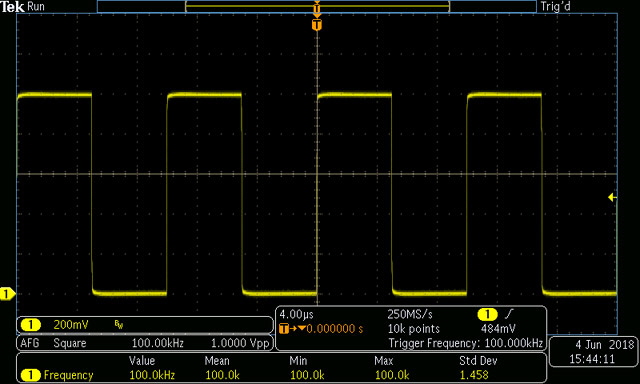Viewport: 640px width, 384px height.
Task: Click the trigger source channel 1 badge
Action: click(x=487, y=315)
